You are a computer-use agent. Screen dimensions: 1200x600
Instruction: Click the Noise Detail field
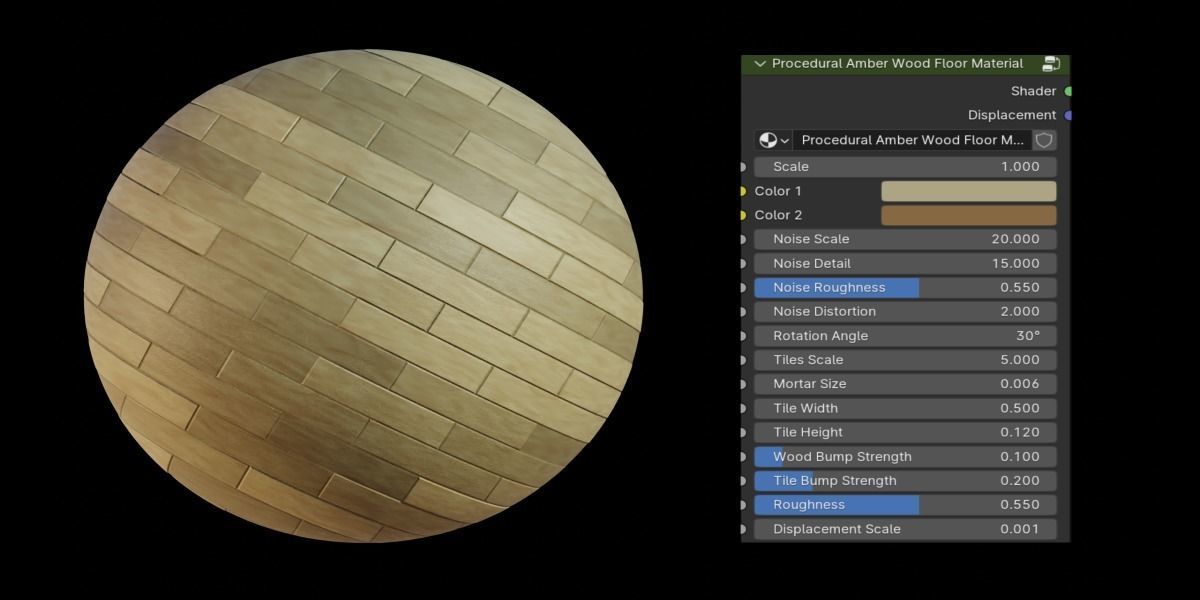point(905,263)
